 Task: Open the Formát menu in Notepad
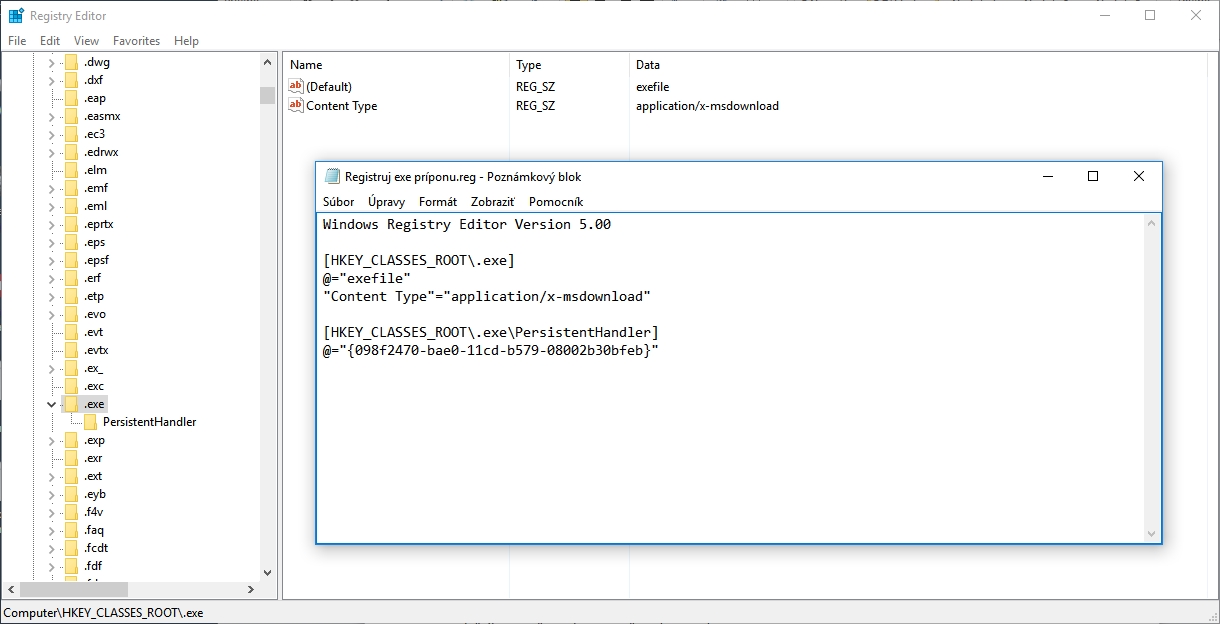pos(437,202)
